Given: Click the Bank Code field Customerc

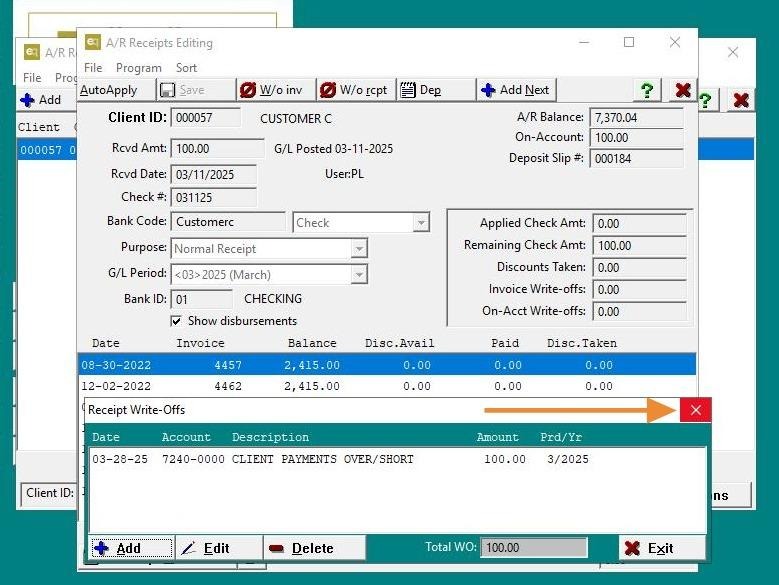Looking at the screenshot, I should point(228,221).
